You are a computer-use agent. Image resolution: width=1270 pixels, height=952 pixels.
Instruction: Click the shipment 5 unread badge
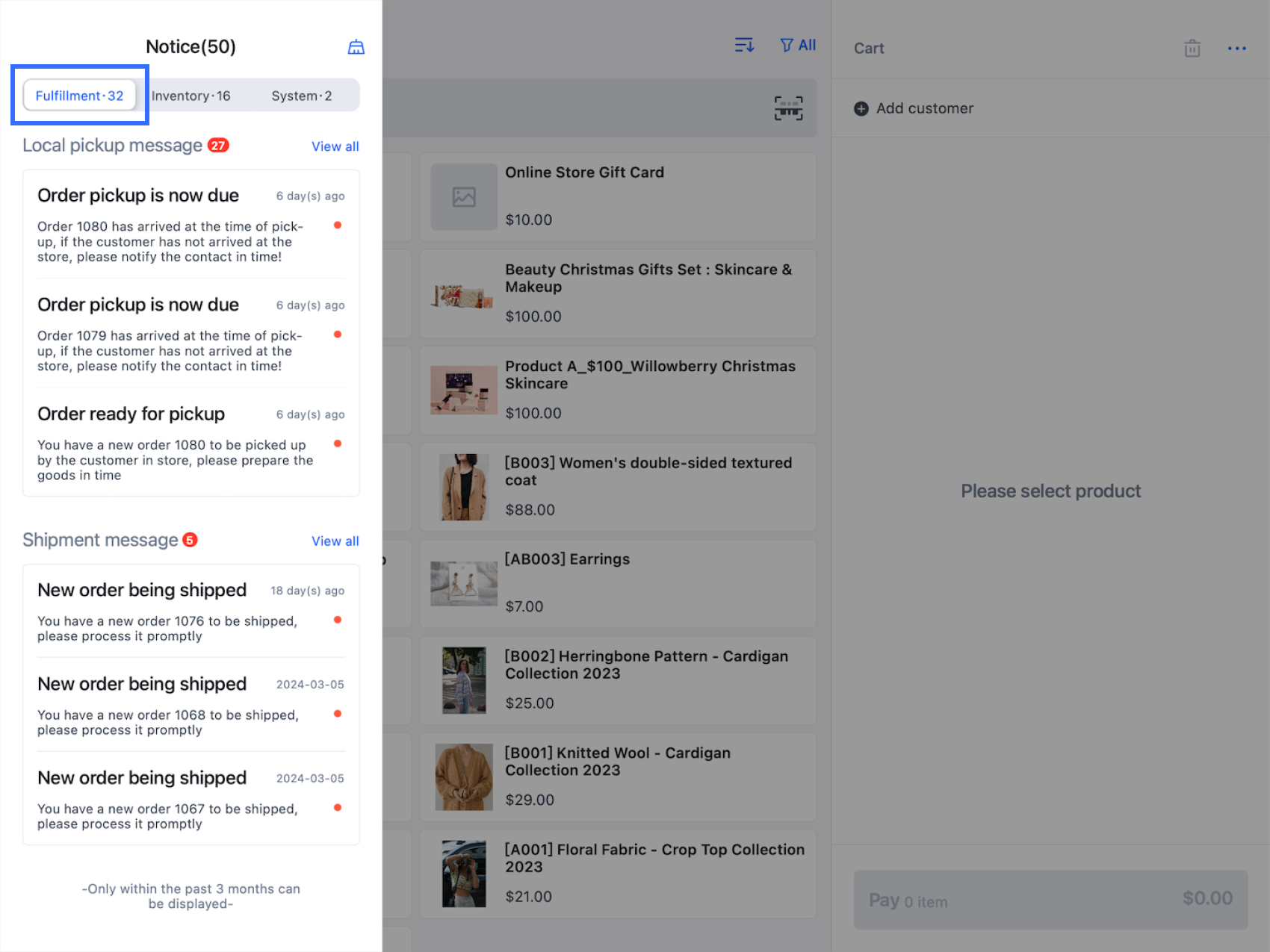tap(190, 540)
